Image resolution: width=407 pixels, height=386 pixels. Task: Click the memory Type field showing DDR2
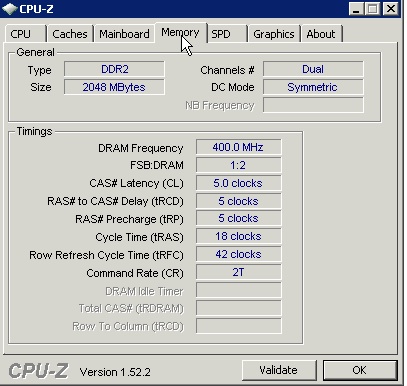click(x=114, y=69)
